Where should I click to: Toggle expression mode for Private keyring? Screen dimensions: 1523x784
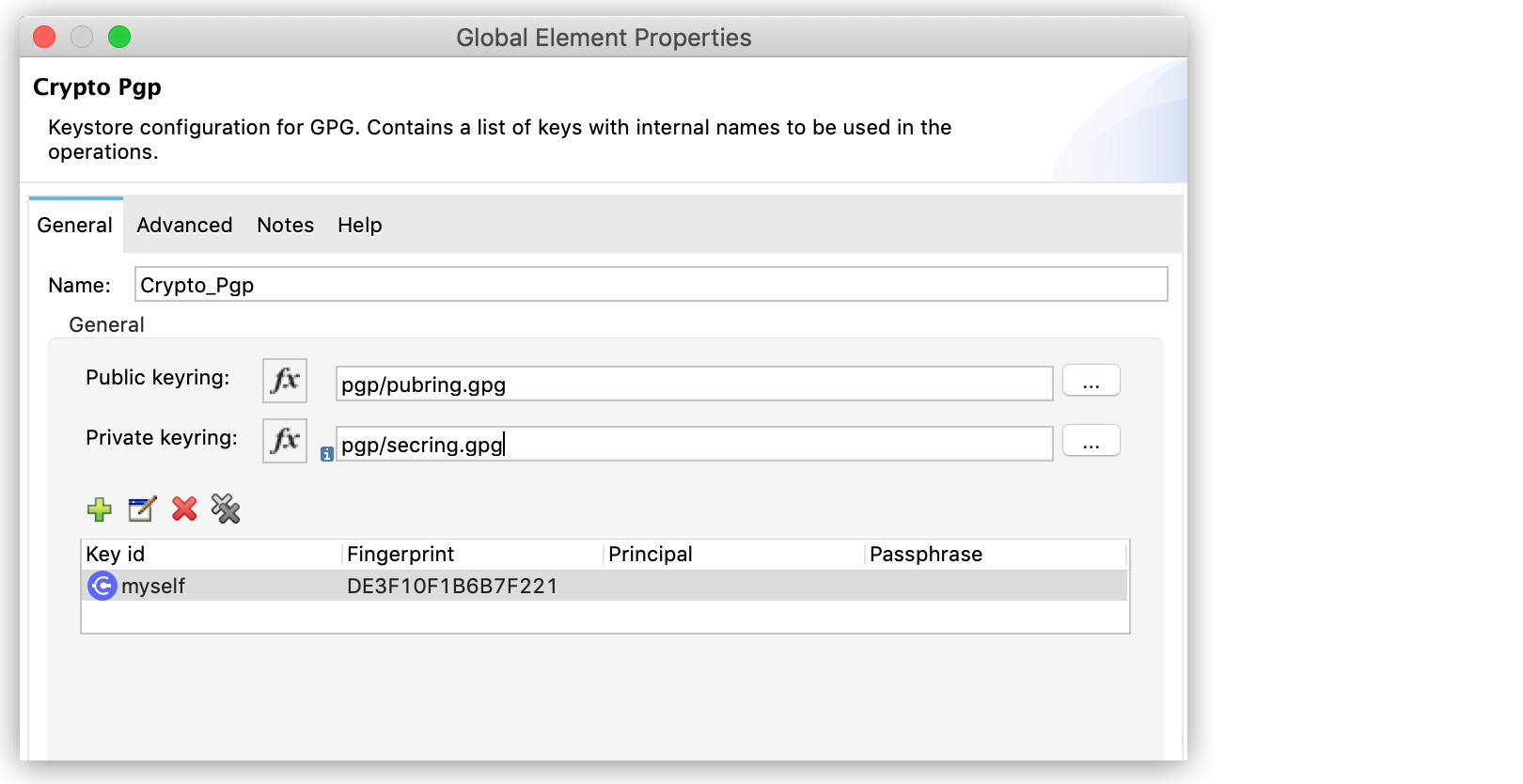tap(284, 440)
